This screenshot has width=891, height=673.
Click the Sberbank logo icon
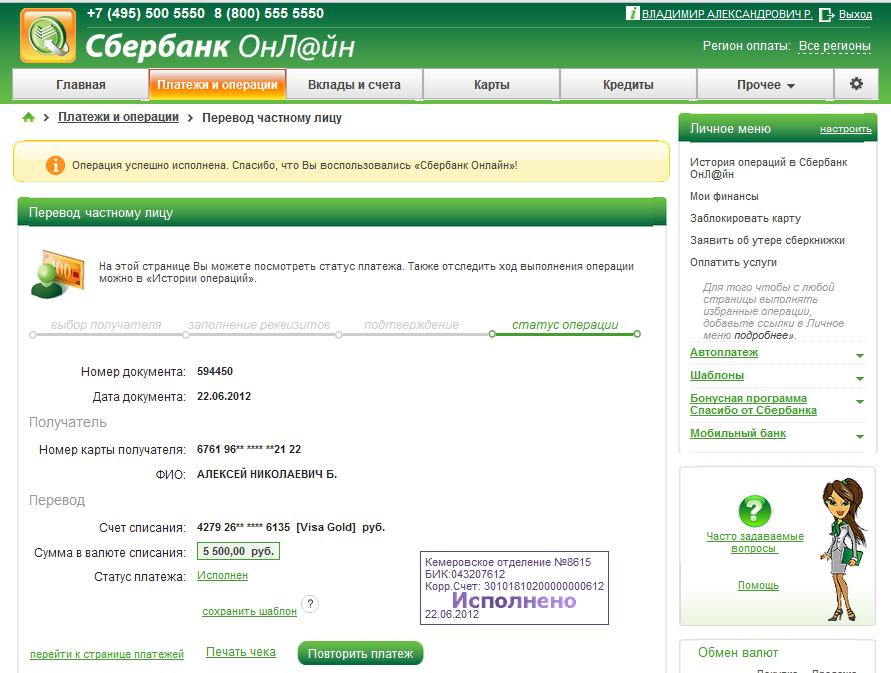point(48,35)
